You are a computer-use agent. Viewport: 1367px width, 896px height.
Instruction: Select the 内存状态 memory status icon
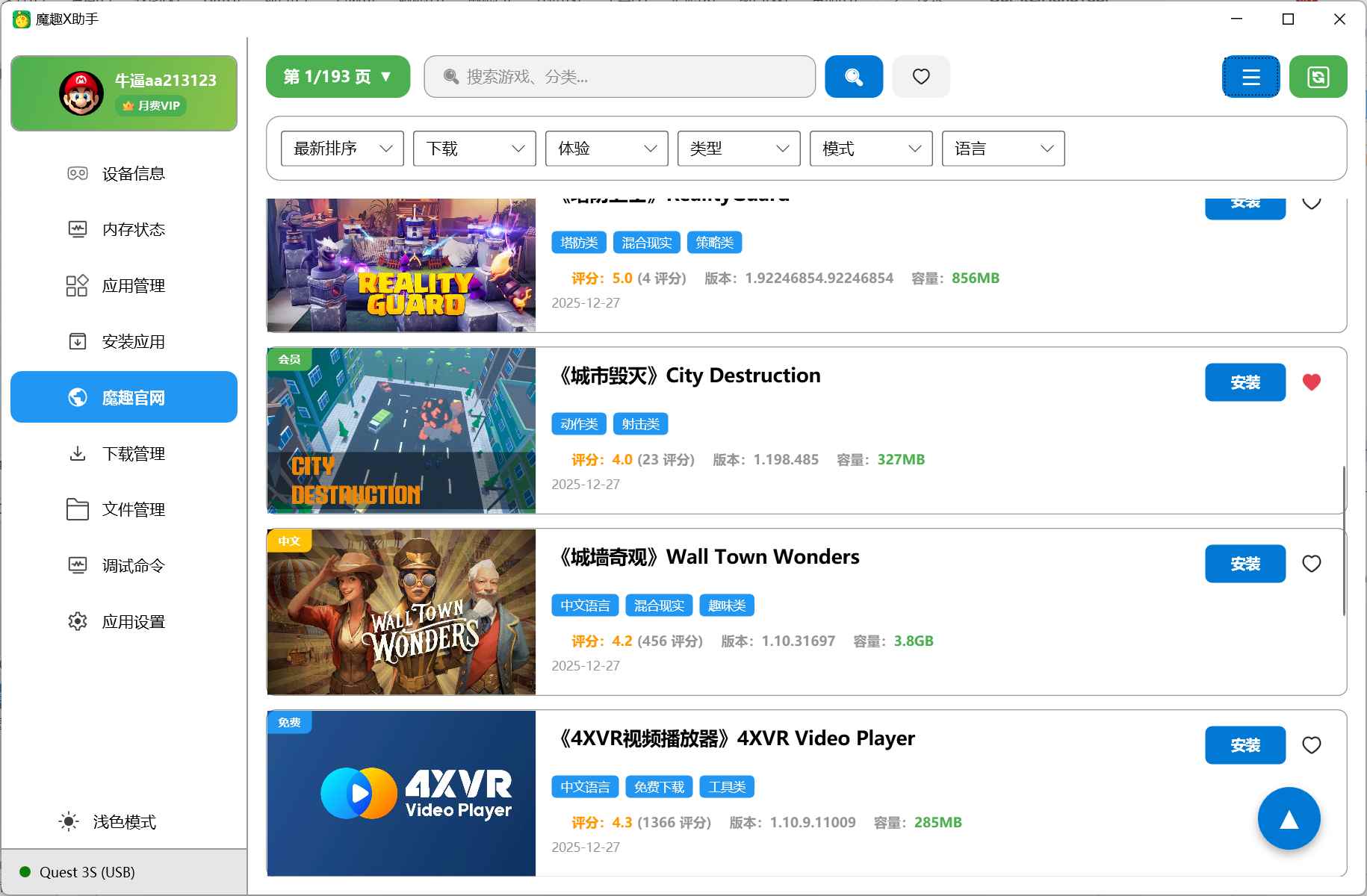(x=78, y=229)
